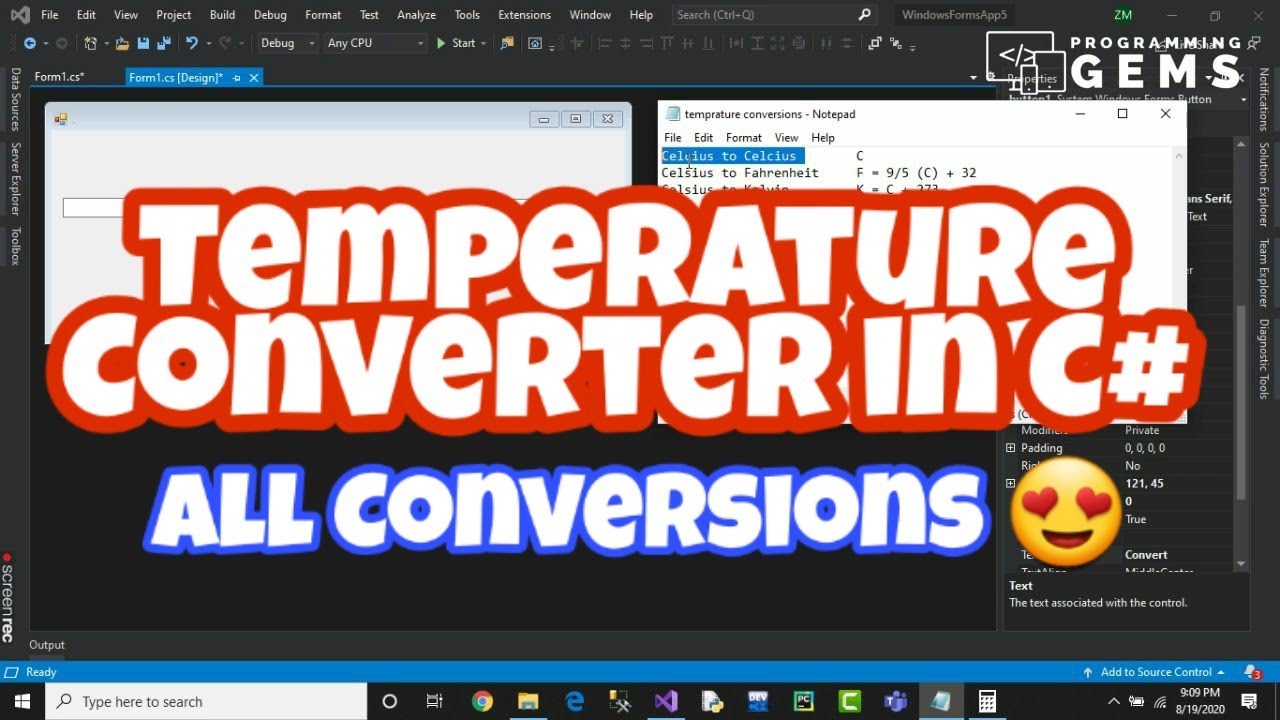Image resolution: width=1280 pixels, height=720 pixels.
Task: Open the Toolbox side panel
Action: 15,246
